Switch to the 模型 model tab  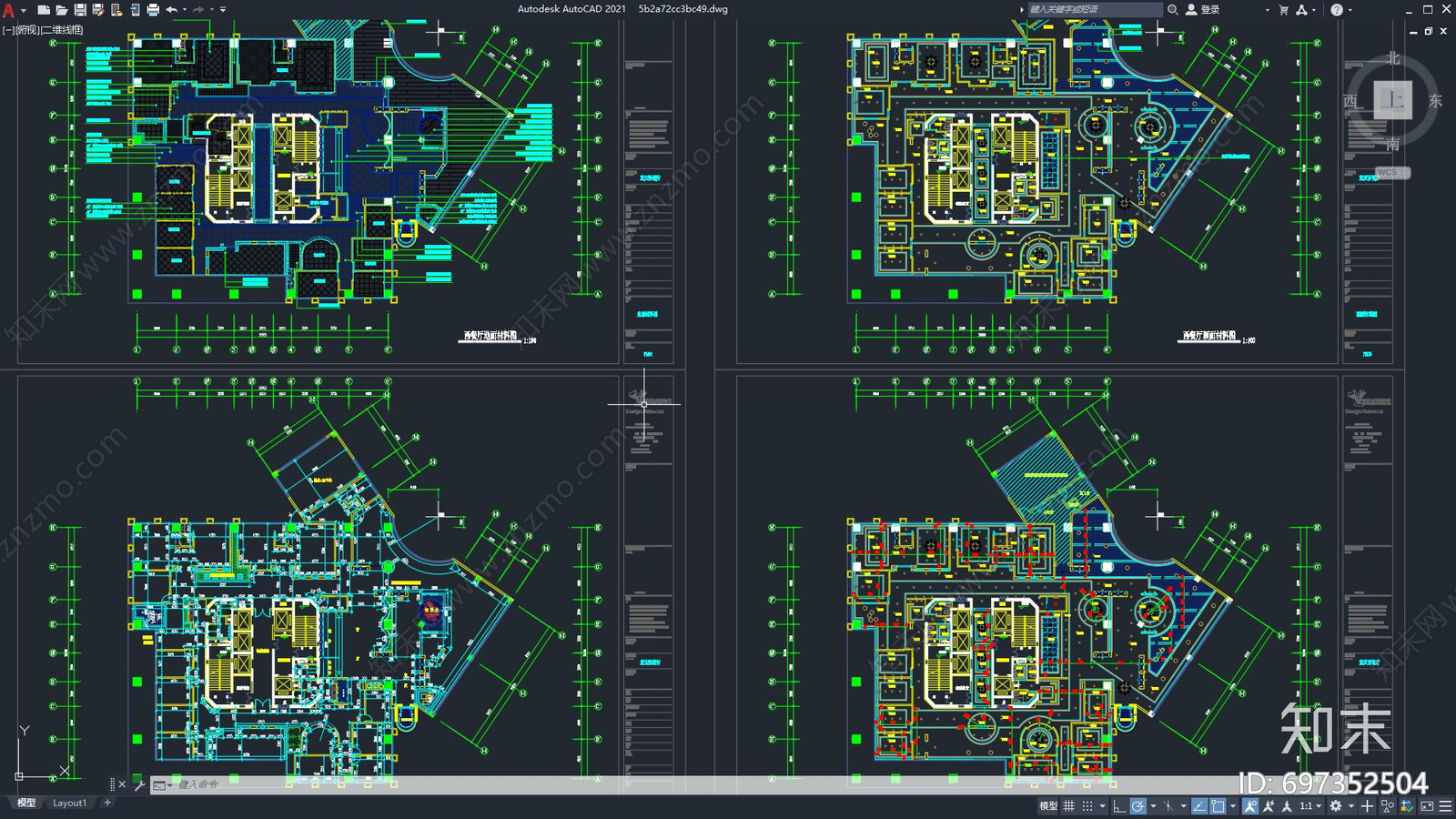click(26, 803)
